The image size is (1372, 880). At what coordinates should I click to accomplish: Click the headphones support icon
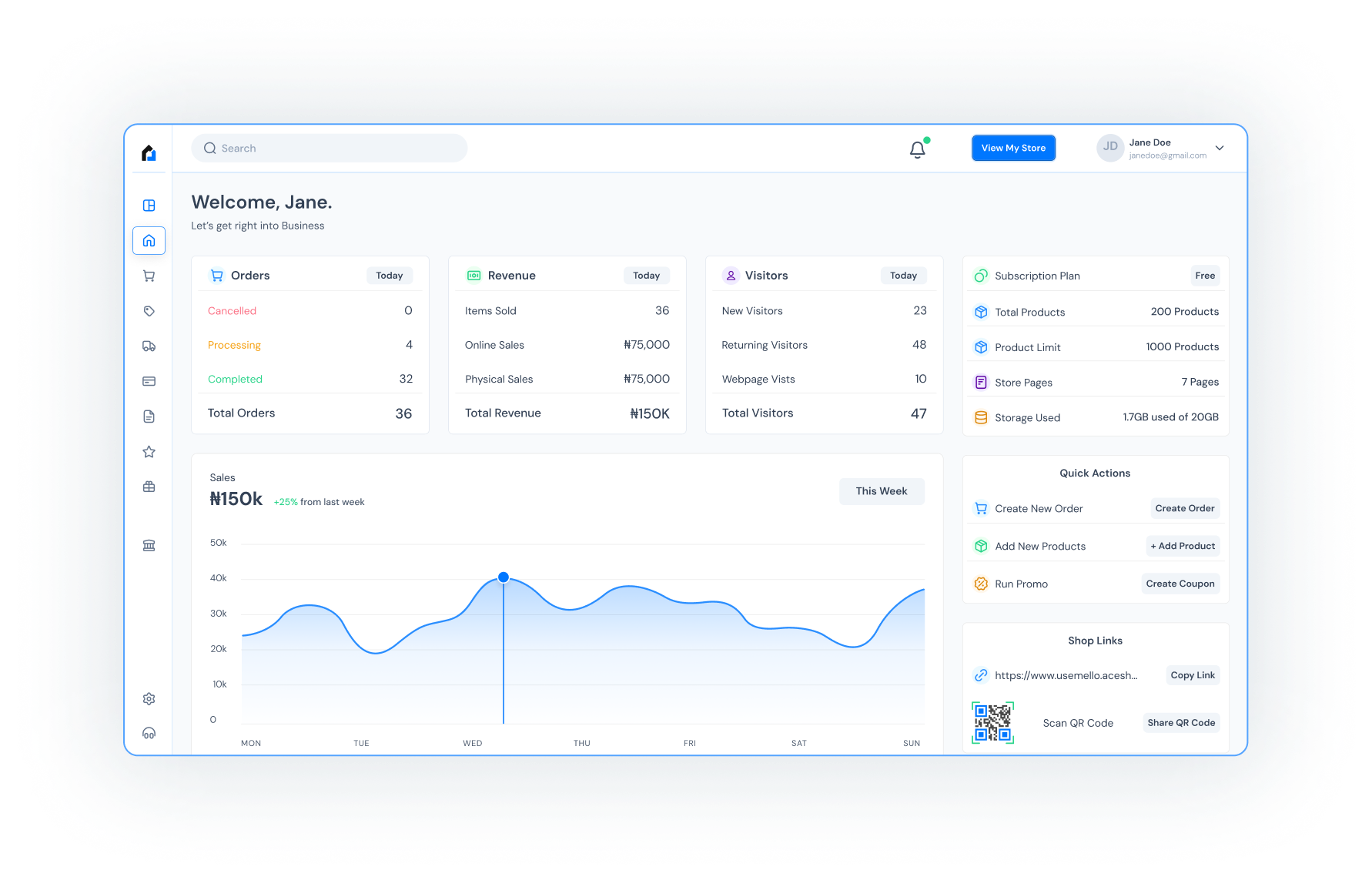tap(149, 733)
